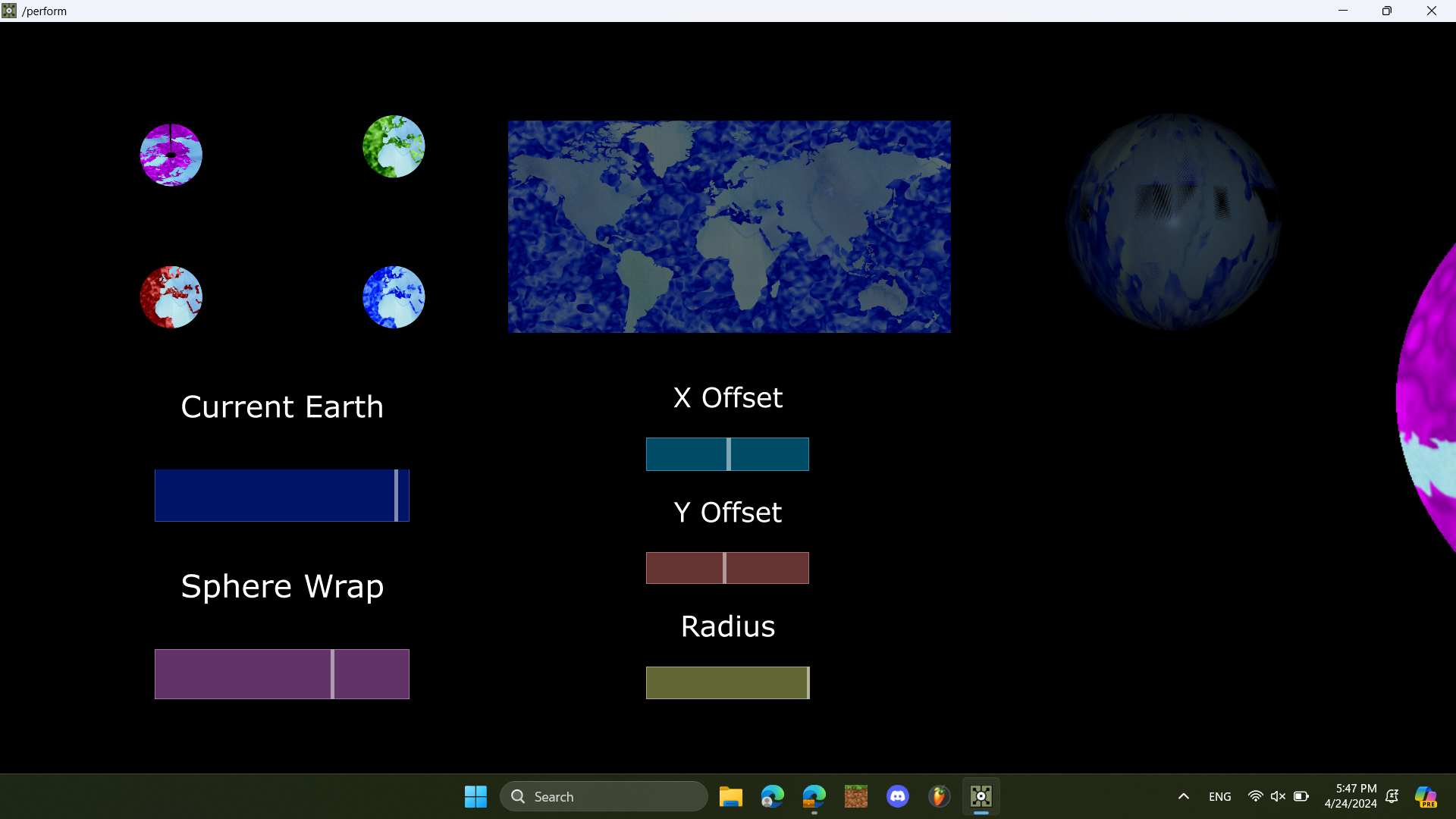Screen dimensions: 1456x819
Task: Click the ENG language indicator
Action: (1219, 797)
